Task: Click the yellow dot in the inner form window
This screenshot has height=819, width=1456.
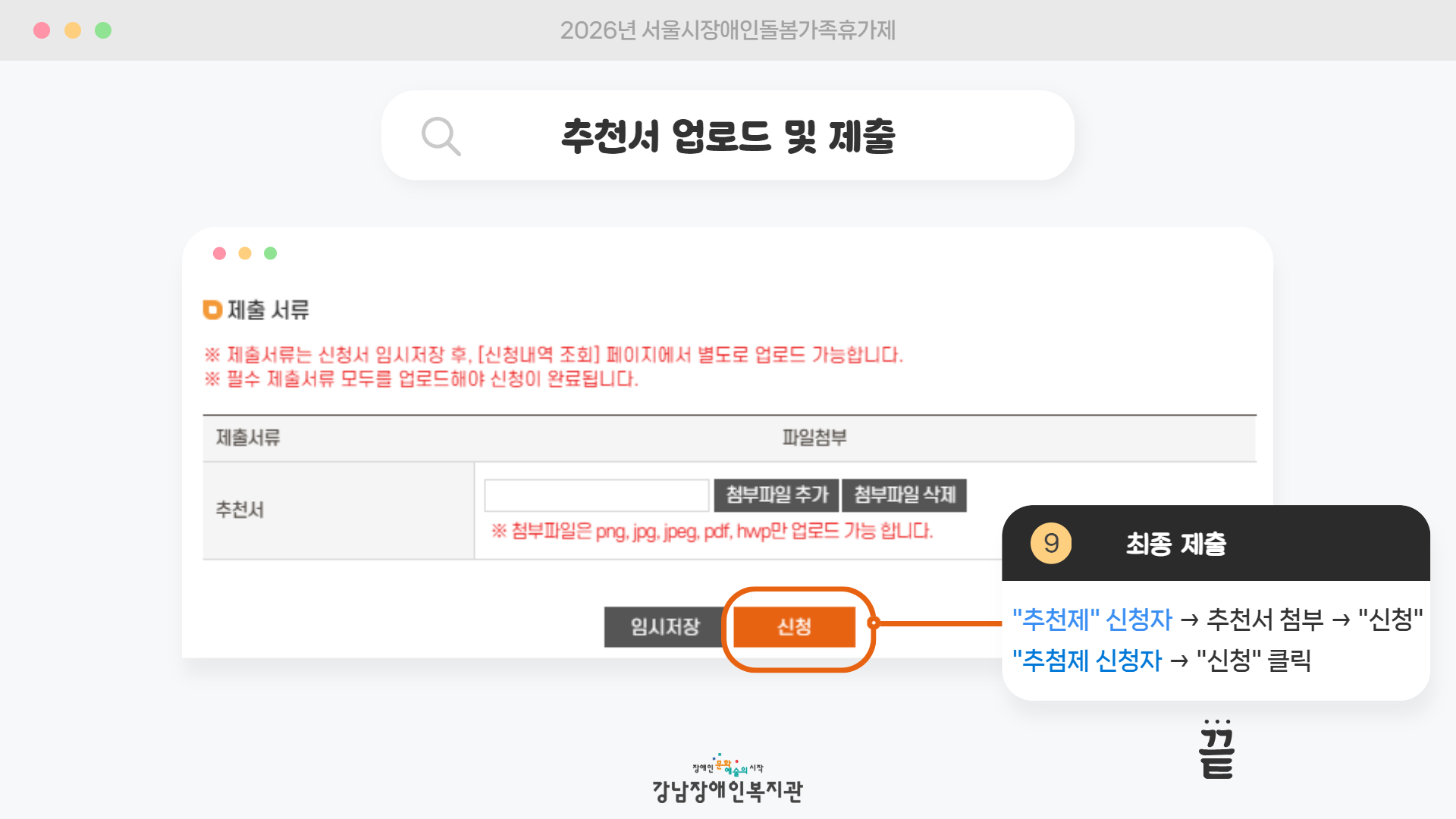Action: click(x=245, y=253)
